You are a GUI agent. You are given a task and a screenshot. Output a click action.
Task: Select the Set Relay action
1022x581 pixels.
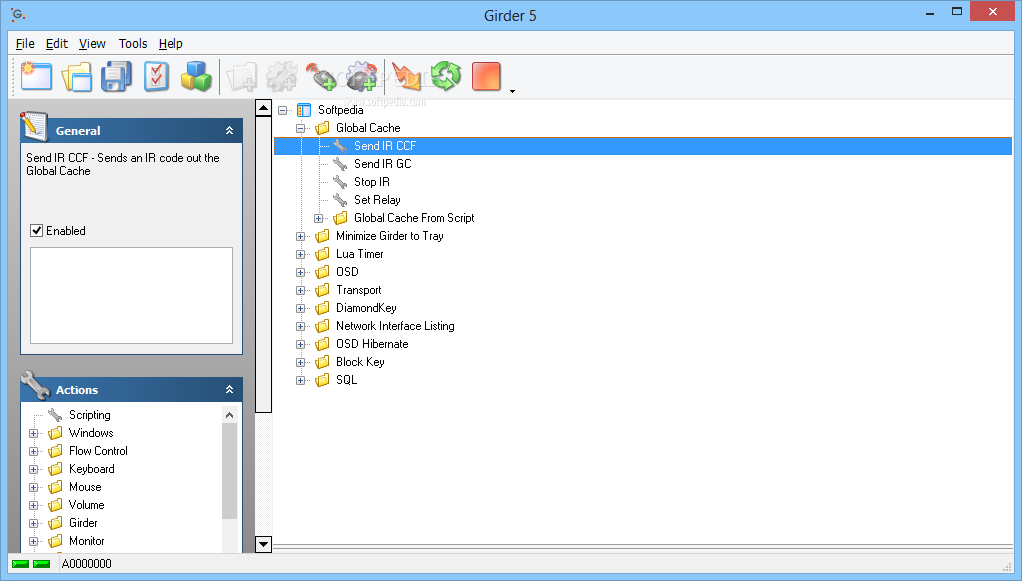pyautogui.click(x=377, y=200)
